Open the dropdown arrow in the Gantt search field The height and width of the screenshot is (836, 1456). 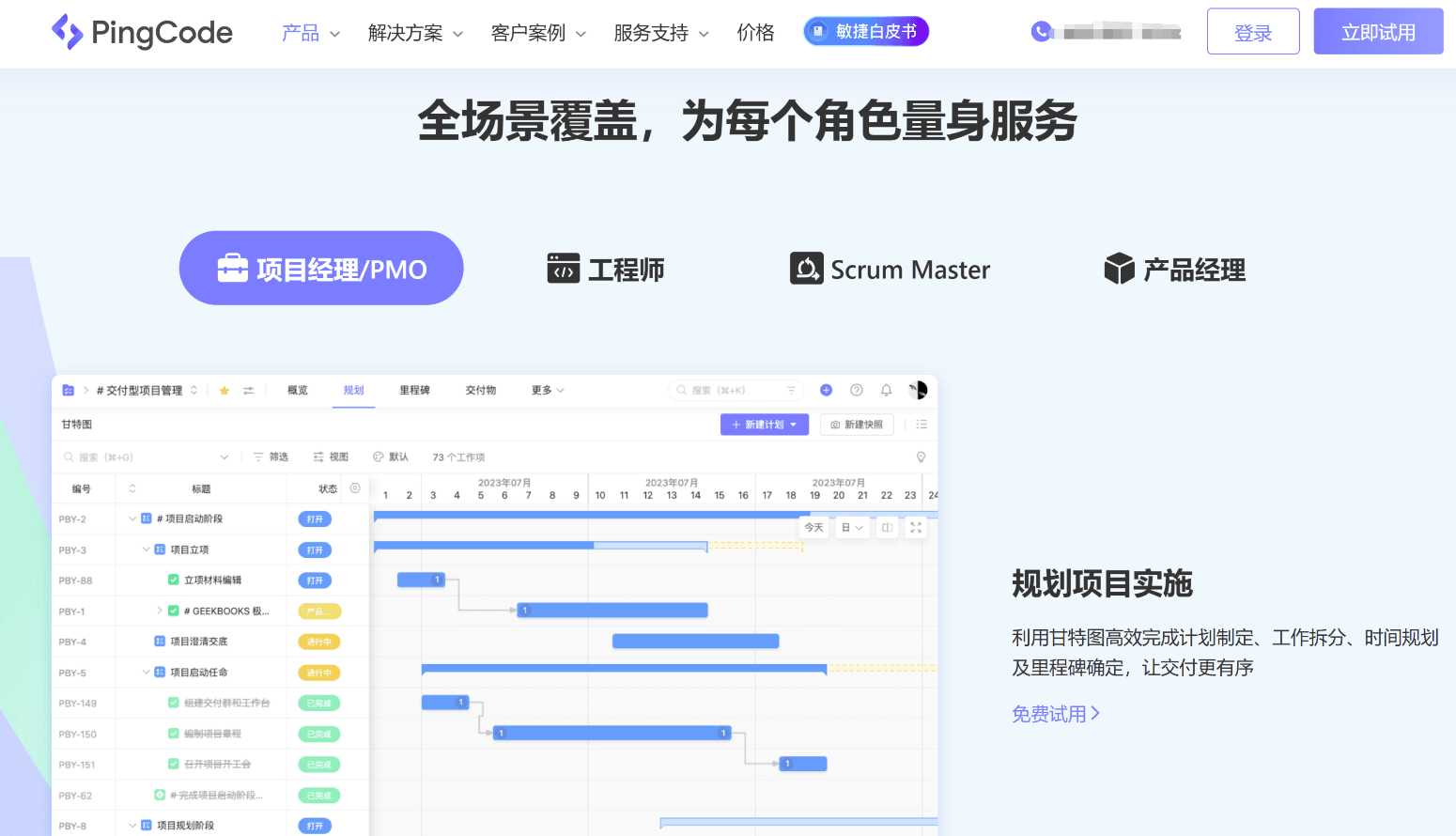coord(225,457)
